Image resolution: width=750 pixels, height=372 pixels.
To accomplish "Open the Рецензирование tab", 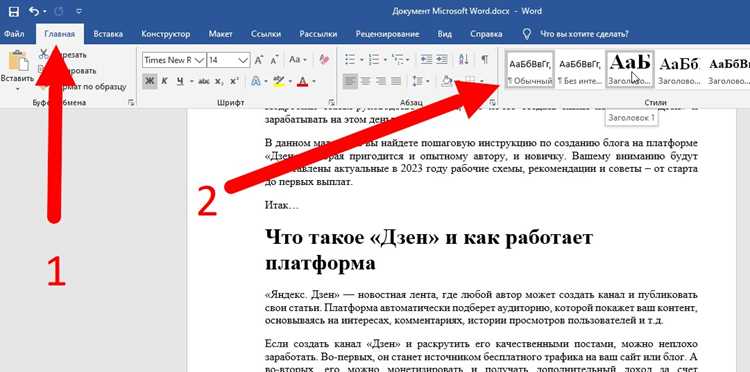I will point(387,34).
